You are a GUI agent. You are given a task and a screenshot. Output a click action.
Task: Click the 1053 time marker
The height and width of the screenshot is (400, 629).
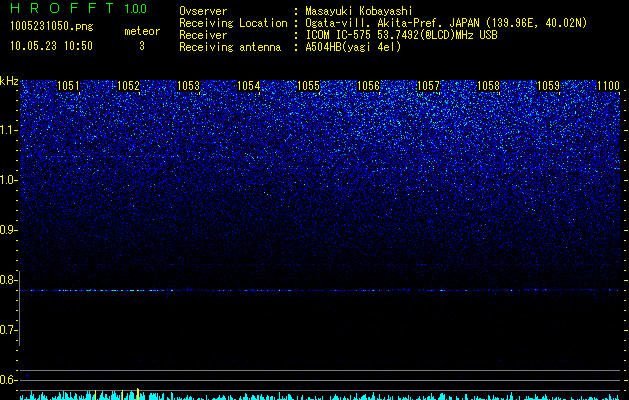tap(188, 86)
